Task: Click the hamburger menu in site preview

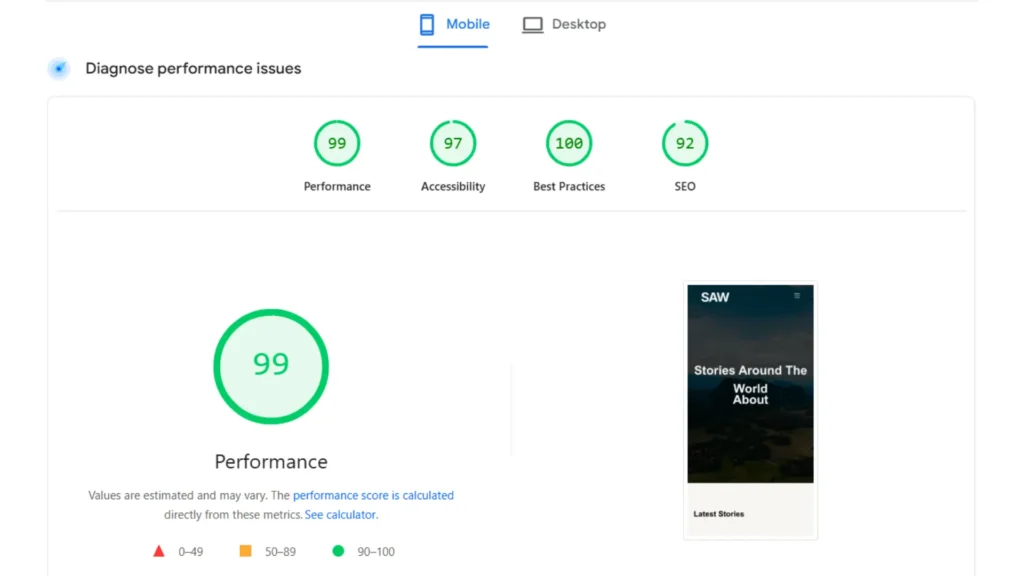Action: point(797,296)
